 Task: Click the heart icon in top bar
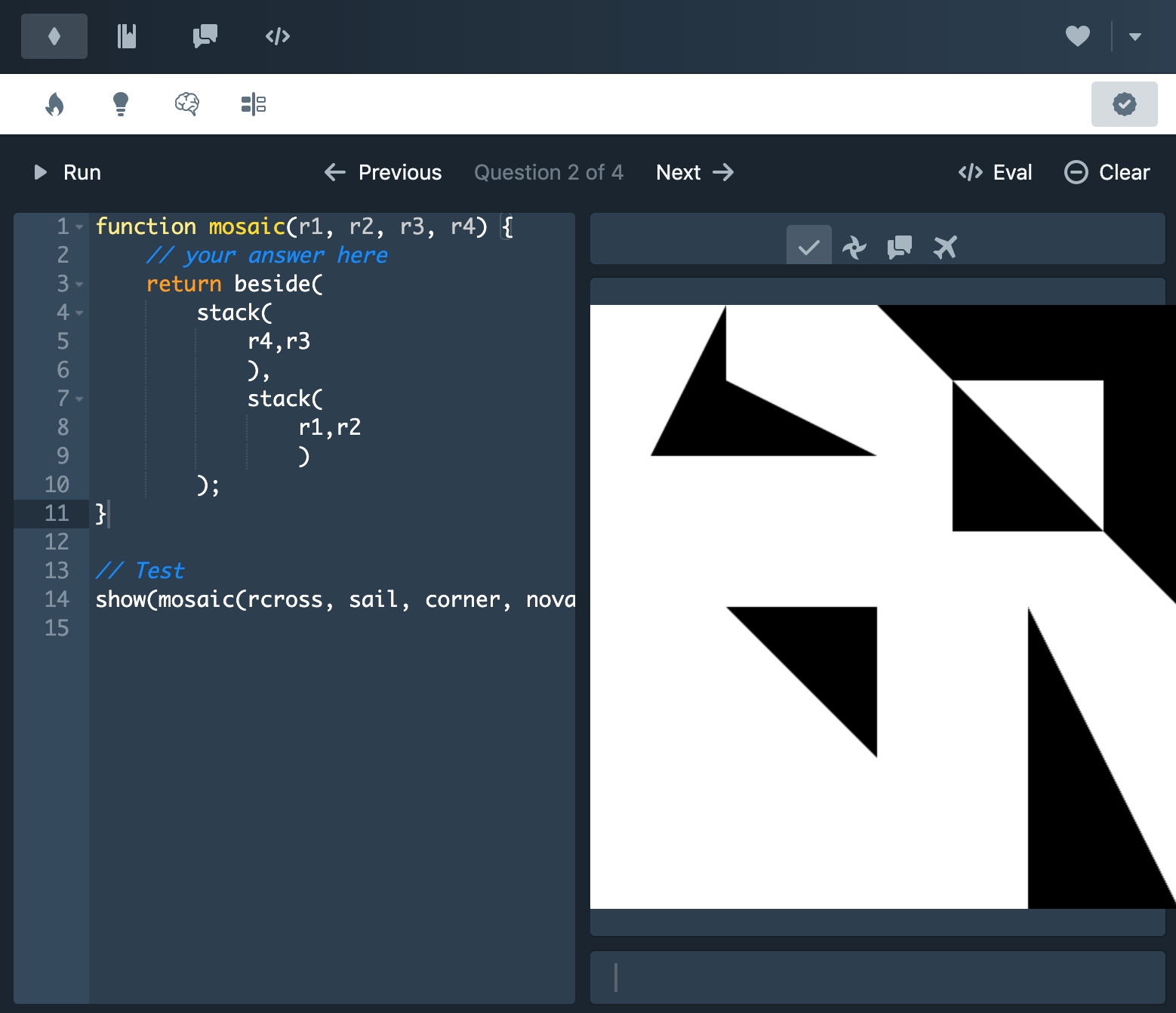coord(1077,36)
